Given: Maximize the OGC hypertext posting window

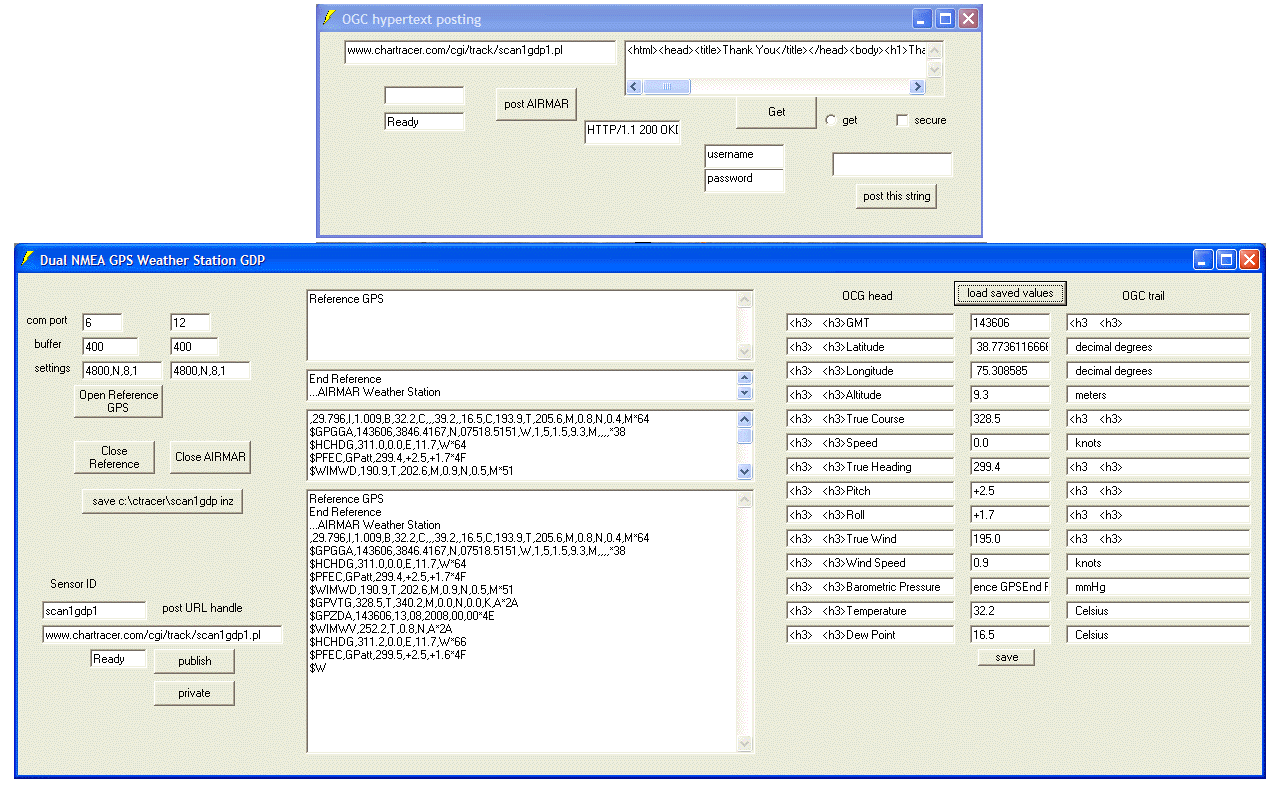Looking at the screenshot, I should coord(945,19).
